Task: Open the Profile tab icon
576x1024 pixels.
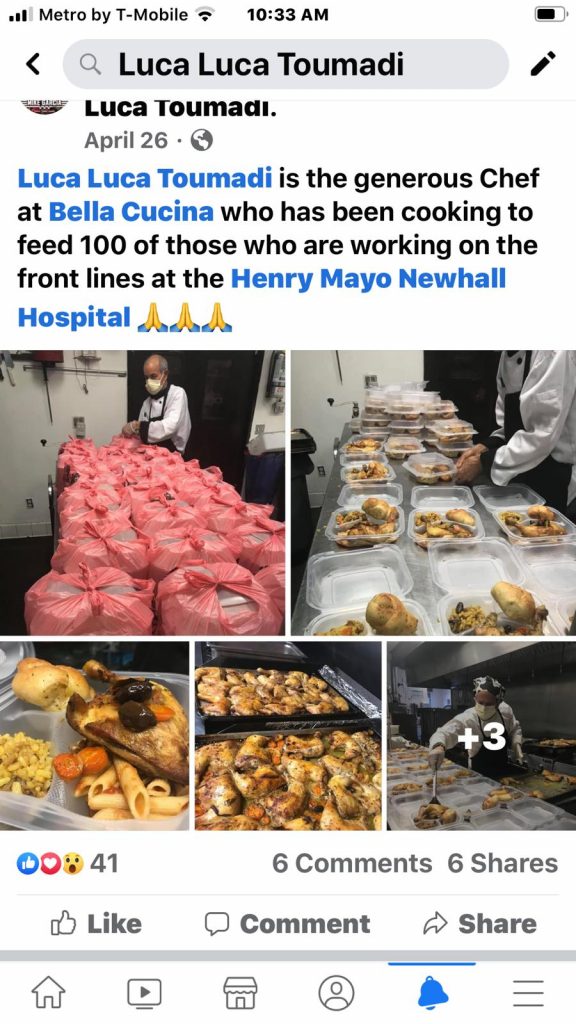Action: (x=336, y=992)
